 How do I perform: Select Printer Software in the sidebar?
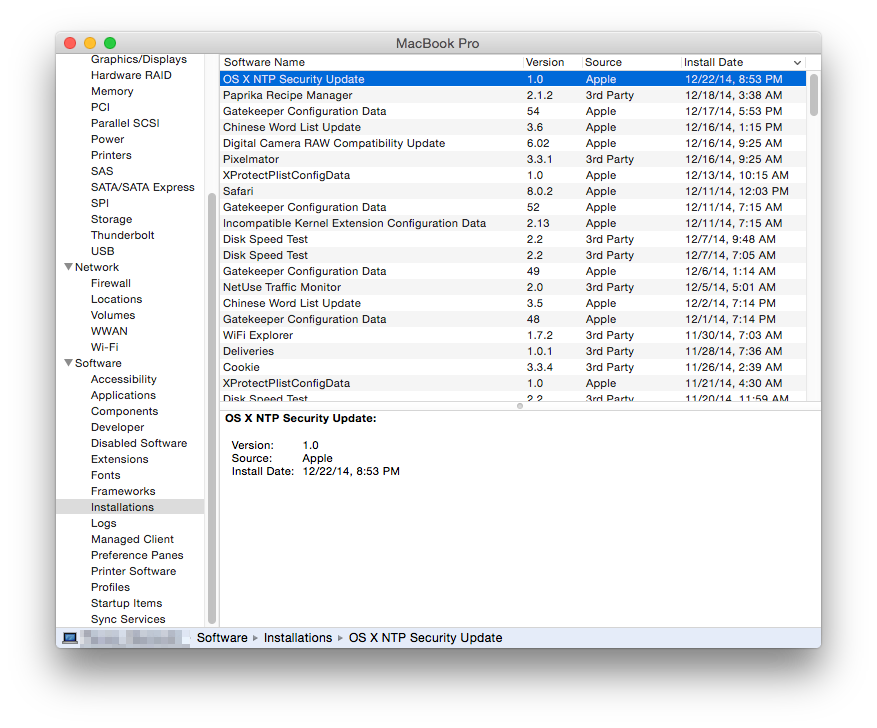133,571
